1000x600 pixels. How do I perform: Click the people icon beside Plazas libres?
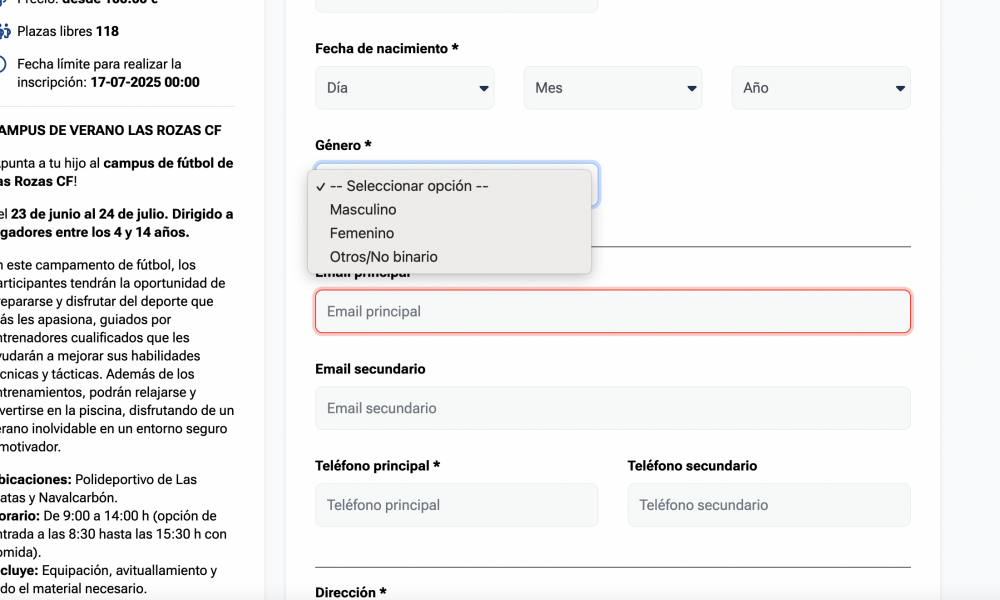click(4, 31)
